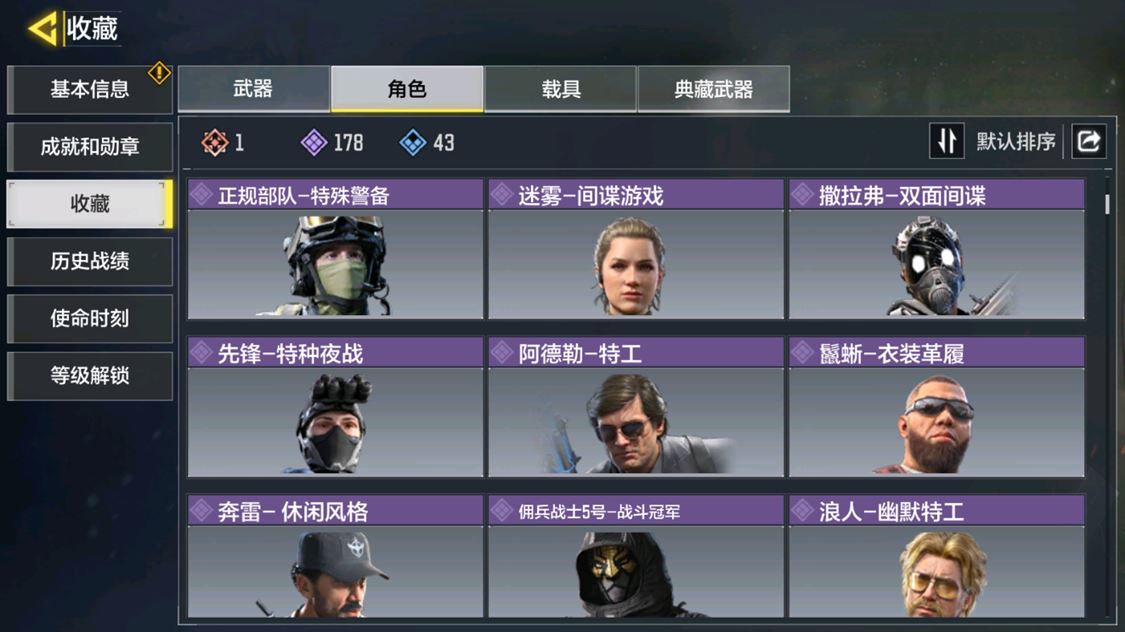Click the yellow back arrow icon
1125x632 pixels.
(x=43, y=29)
